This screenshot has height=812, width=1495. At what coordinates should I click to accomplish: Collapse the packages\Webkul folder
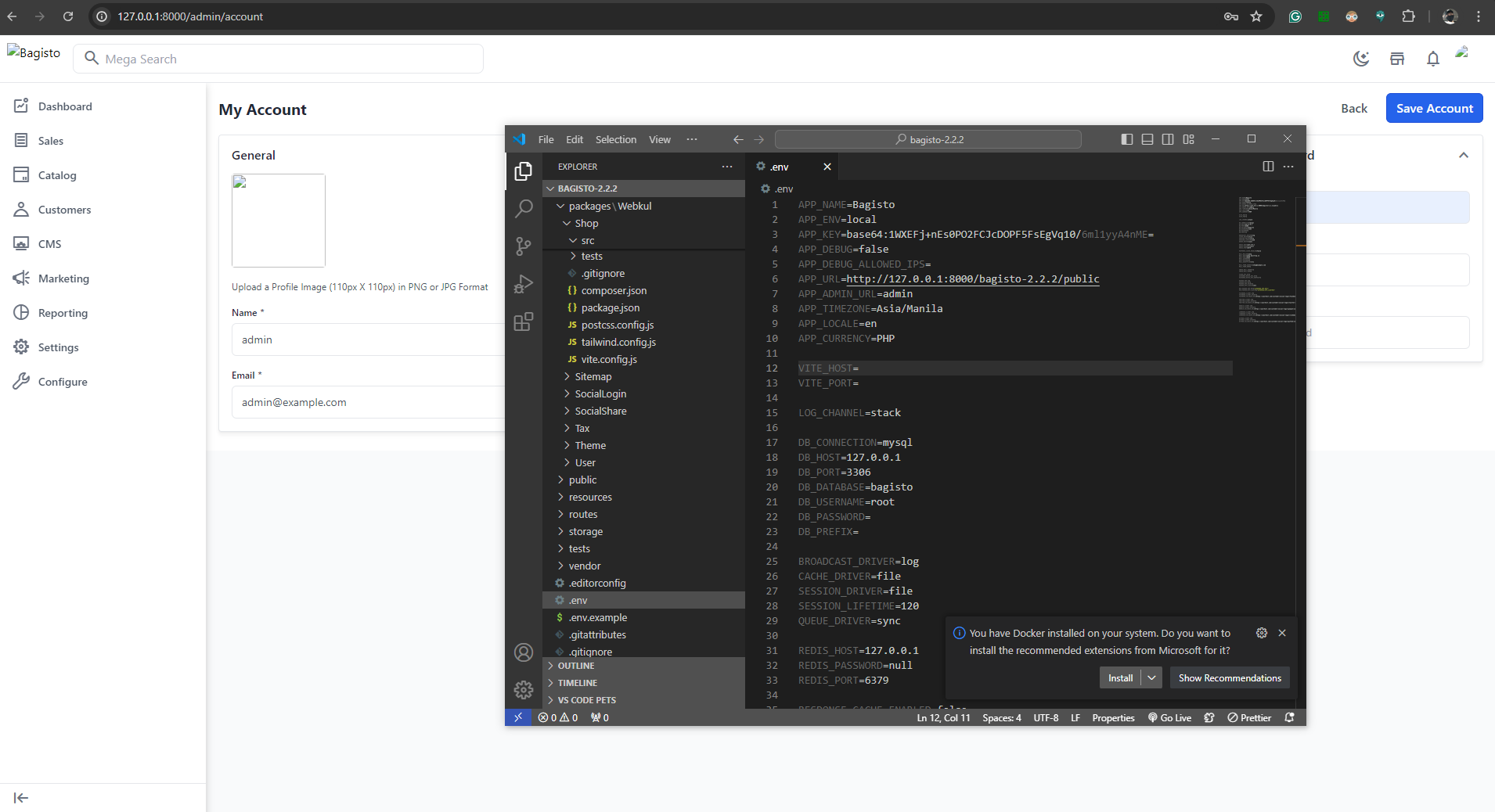643,206
